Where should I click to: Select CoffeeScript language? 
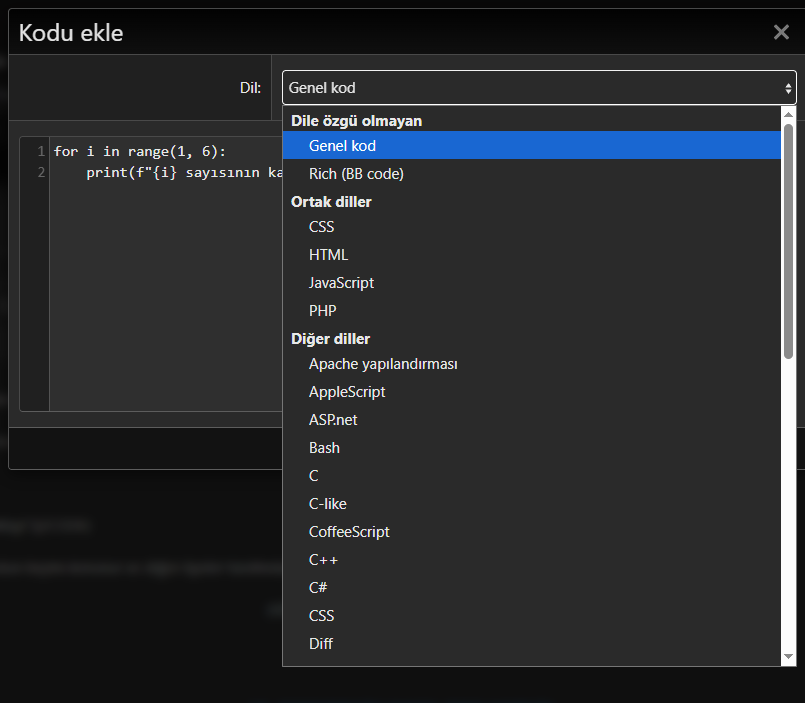[x=531, y=531]
